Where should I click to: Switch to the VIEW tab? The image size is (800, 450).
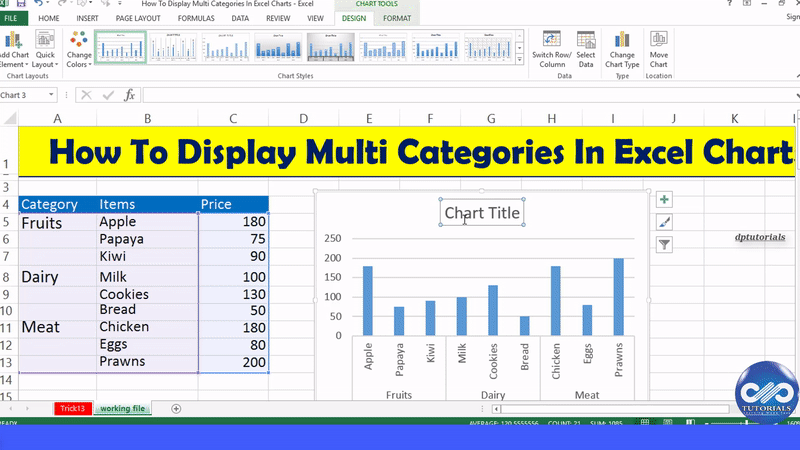pyautogui.click(x=315, y=18)
